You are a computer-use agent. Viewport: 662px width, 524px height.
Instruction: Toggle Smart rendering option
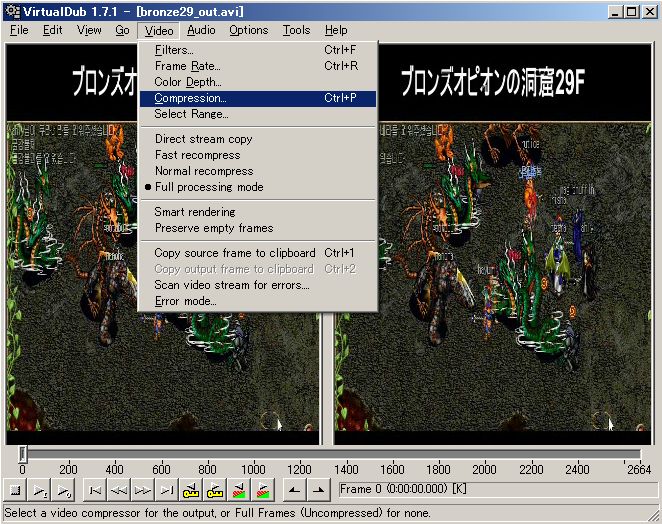pyautogui.click(x=258, y=212)
